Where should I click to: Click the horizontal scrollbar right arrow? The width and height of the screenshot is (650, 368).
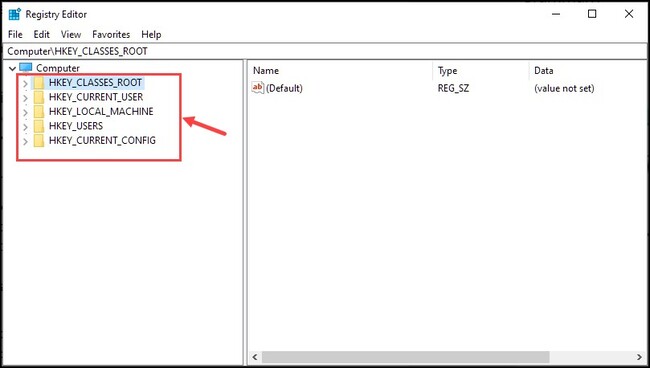tap(640, 357)
